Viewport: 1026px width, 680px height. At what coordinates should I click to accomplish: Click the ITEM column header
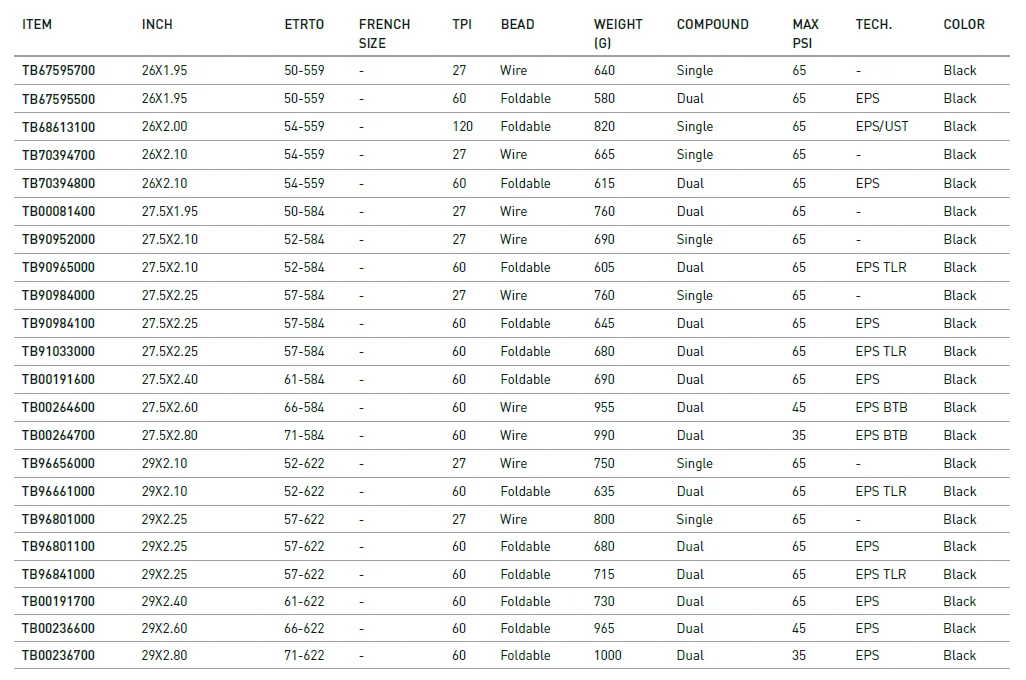click(x=37, y=24)
